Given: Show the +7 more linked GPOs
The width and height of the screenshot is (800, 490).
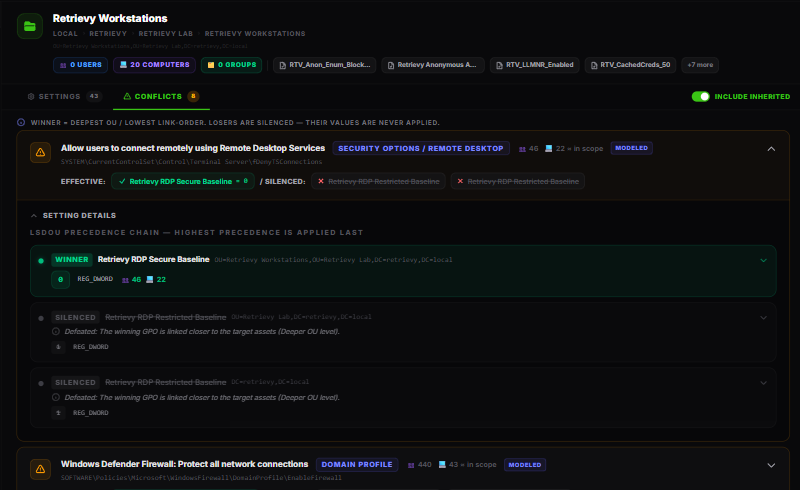Looking at the screenshot, I should [700, 65].
